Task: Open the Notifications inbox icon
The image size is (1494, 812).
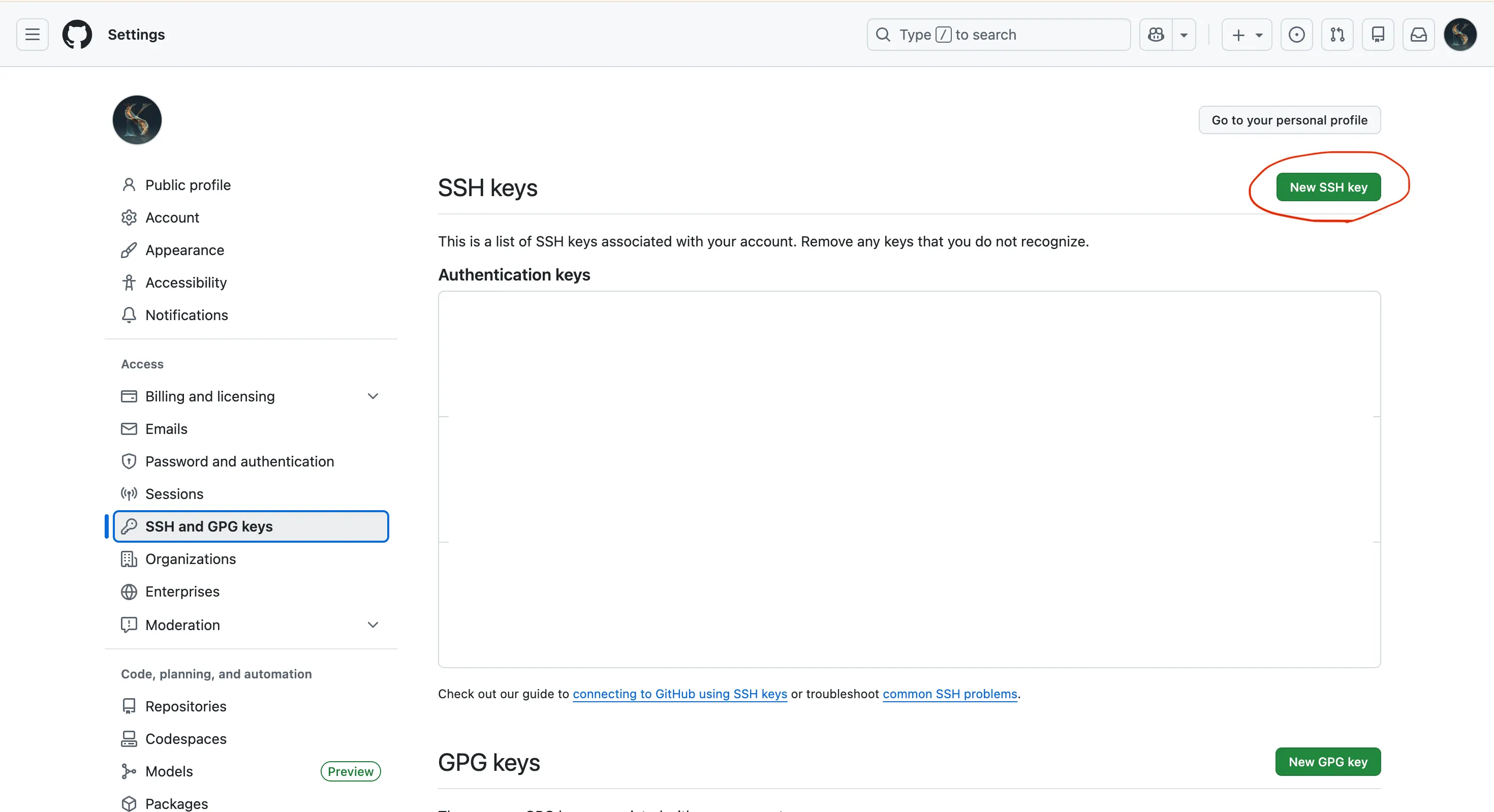Action: (x=1419, y=35)
